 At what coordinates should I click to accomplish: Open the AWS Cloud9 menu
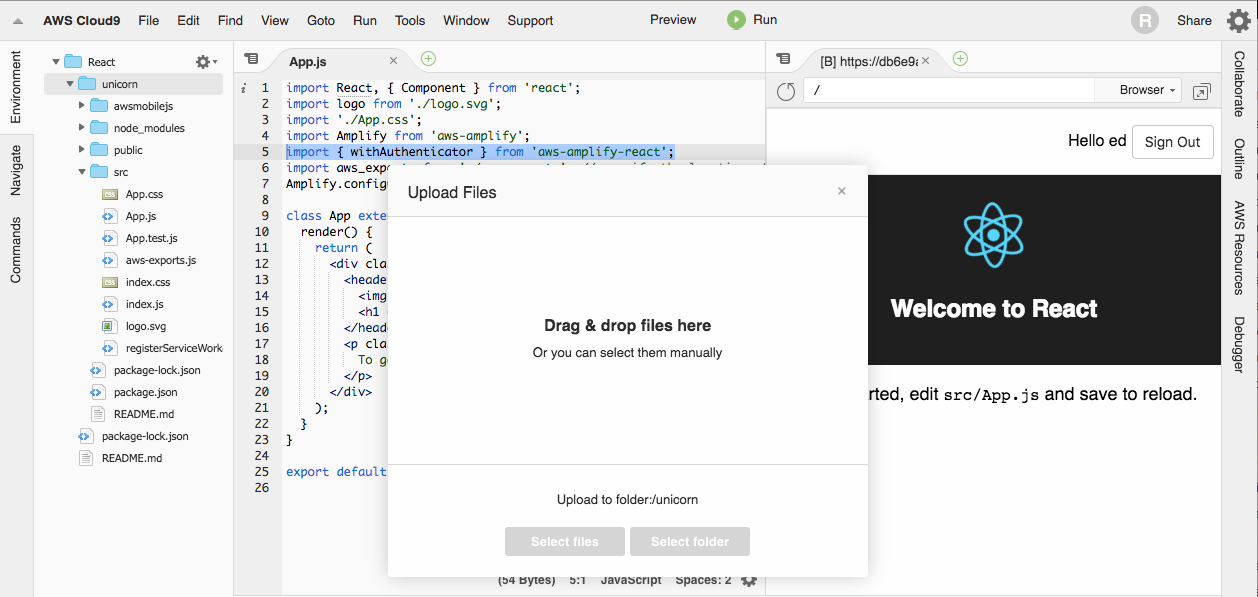coord(81,20)
